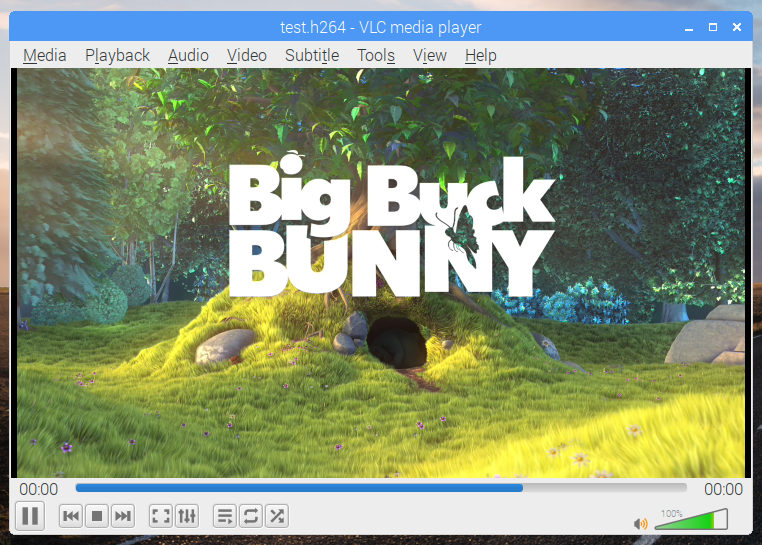This screenshot has width=762, height=545.
Task: Click the test.h264 window title bar
Action: pos(381,27)
